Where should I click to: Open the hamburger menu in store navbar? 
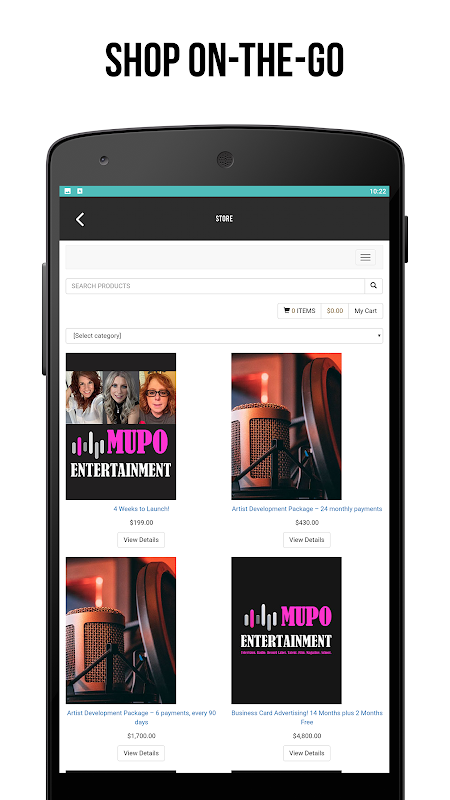click(365, 257)
